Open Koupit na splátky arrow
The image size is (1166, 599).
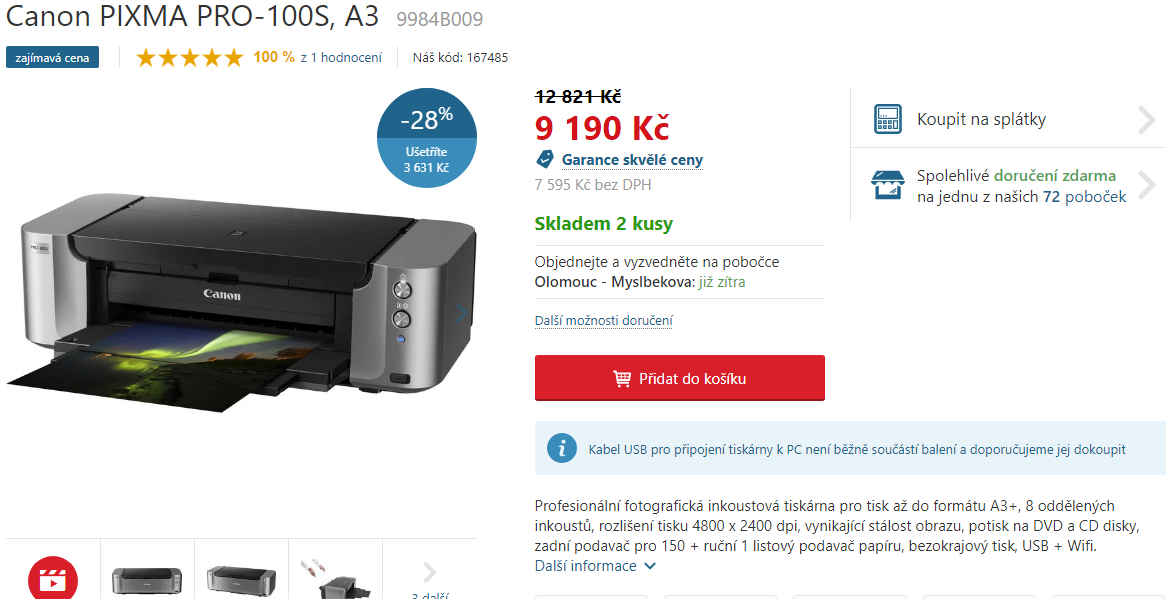pyautogui.click(x=1146, y=120)
